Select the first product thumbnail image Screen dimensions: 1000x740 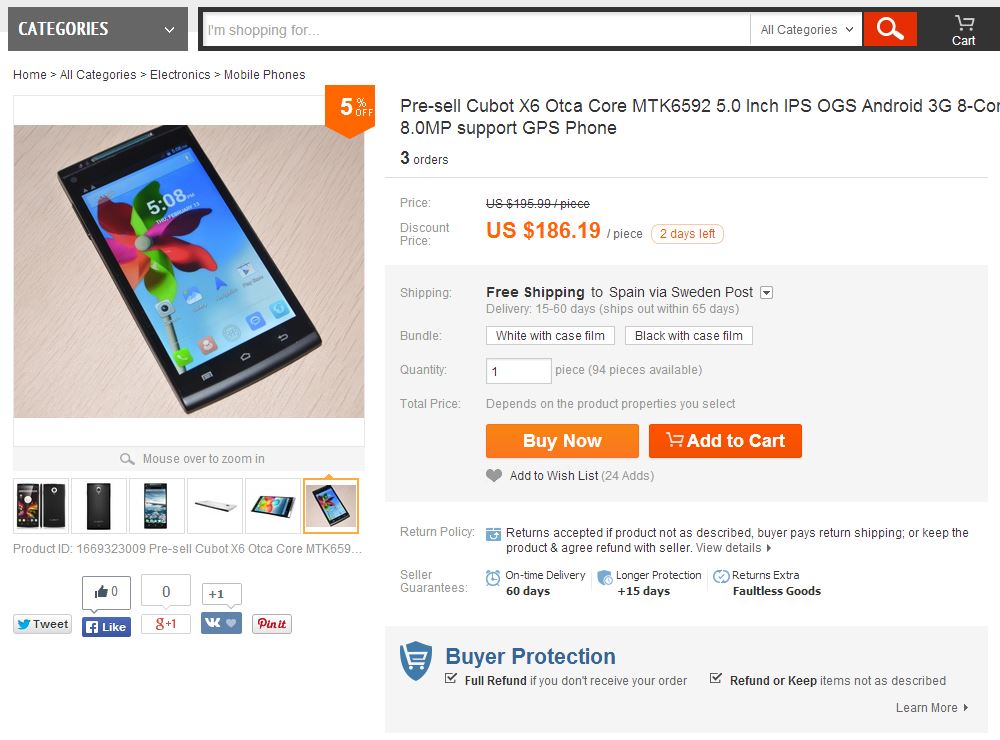coord(41,506)
